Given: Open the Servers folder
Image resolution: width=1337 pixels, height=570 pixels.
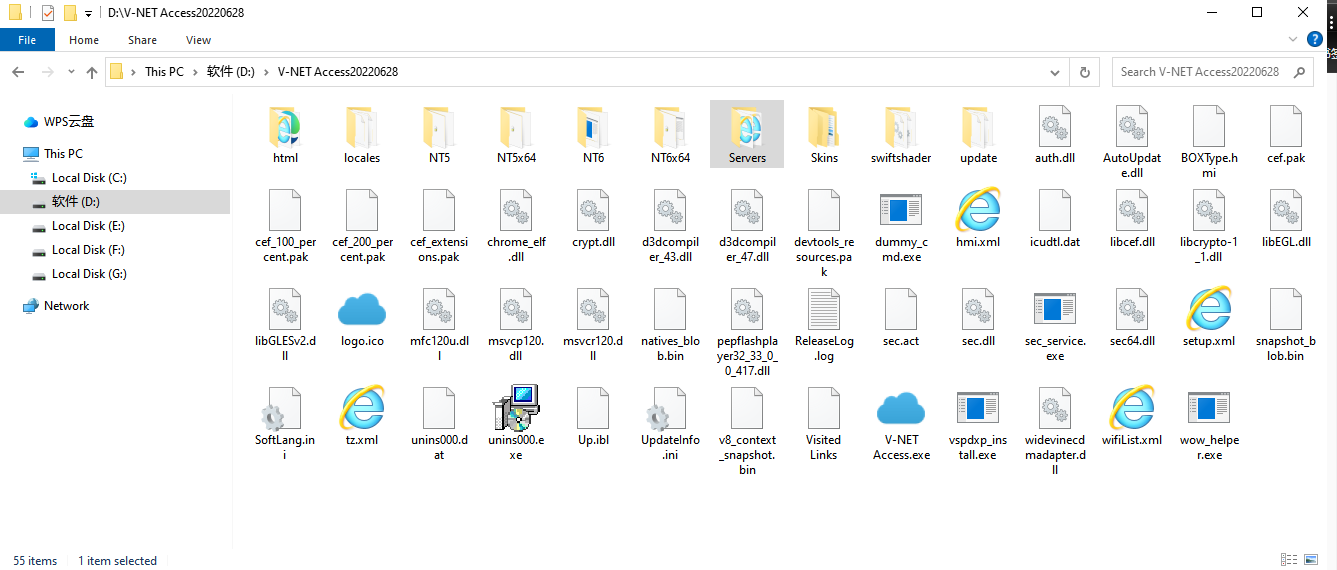Looking at the screenshot, I should point(747,134).
